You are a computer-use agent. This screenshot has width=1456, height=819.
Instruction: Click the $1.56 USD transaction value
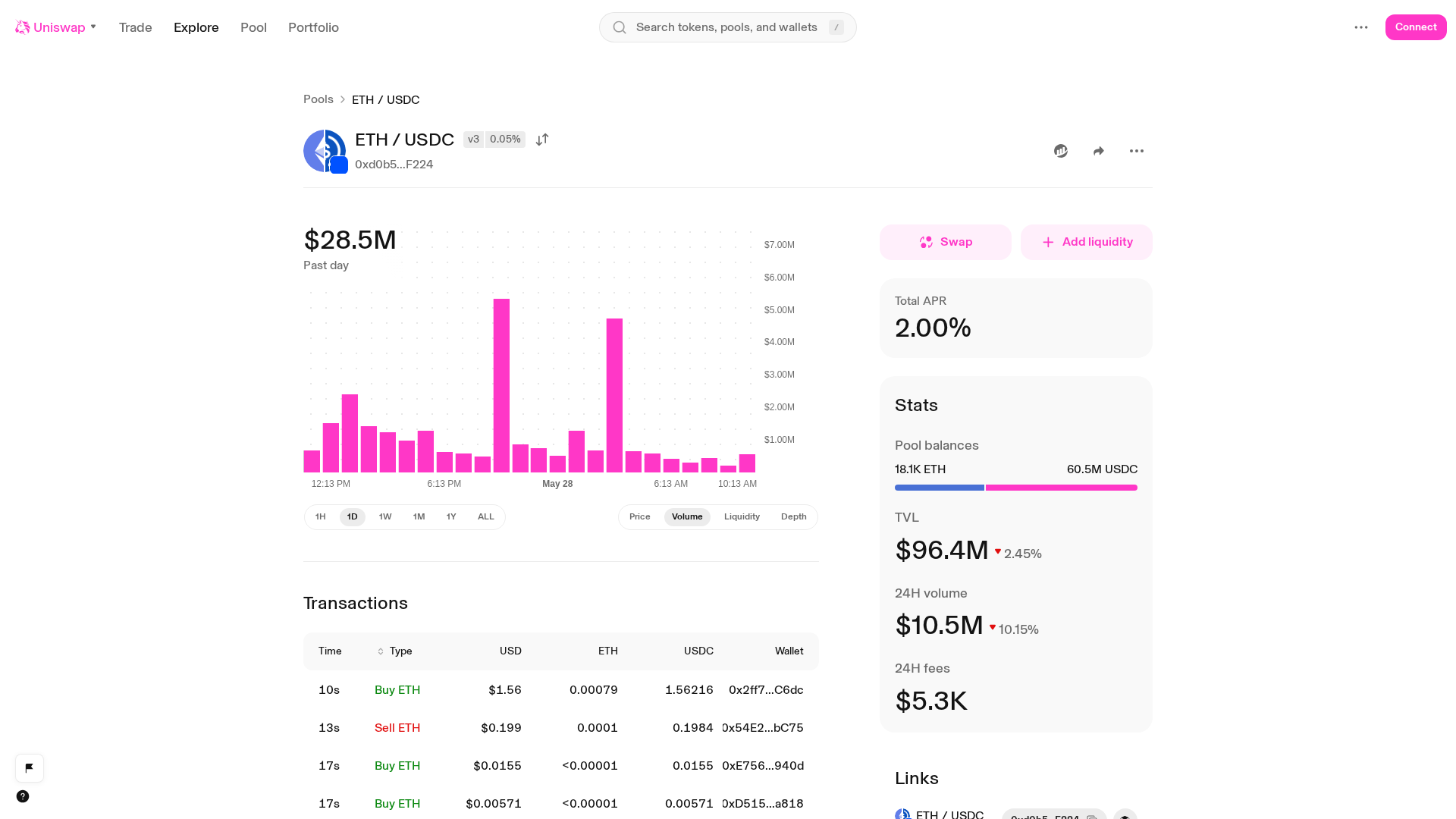click(x=505, y=690)
